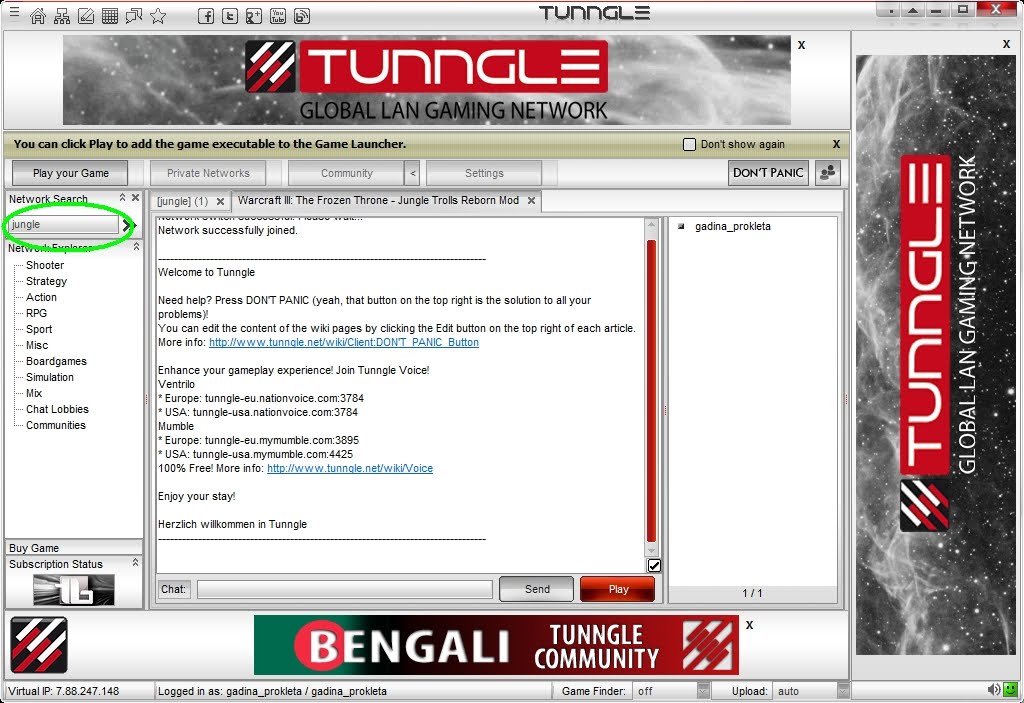The height and width of the screenshot is (703, 1024).
Task: Open the blog feed icon
Action: pos(302,16)
